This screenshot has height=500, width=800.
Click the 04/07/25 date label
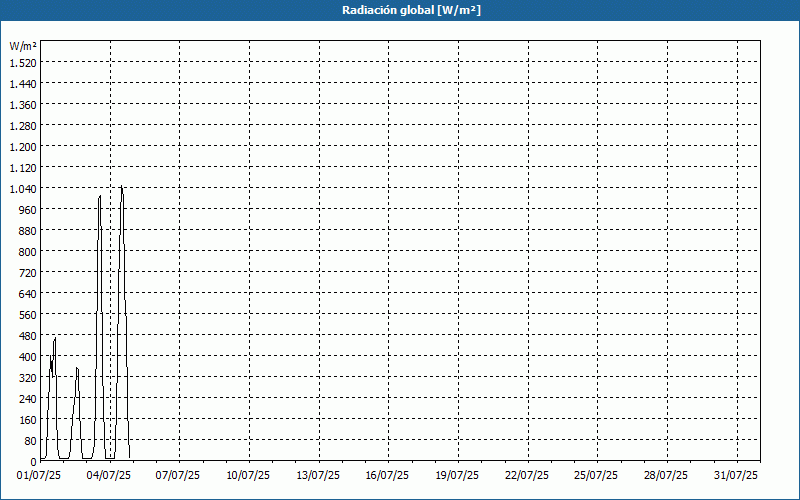coord(109,476)
